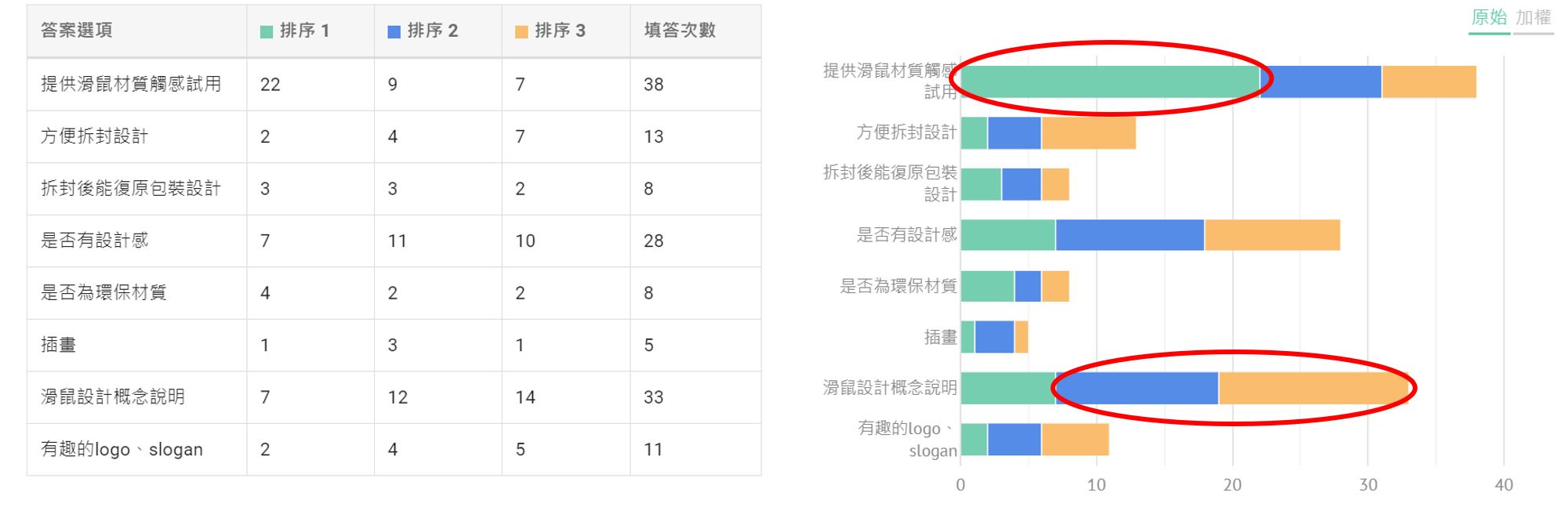Viewport: 1568px width, 507px height.
Task: Click the green bar for 是否為環保材質
Action: (987, 286)
